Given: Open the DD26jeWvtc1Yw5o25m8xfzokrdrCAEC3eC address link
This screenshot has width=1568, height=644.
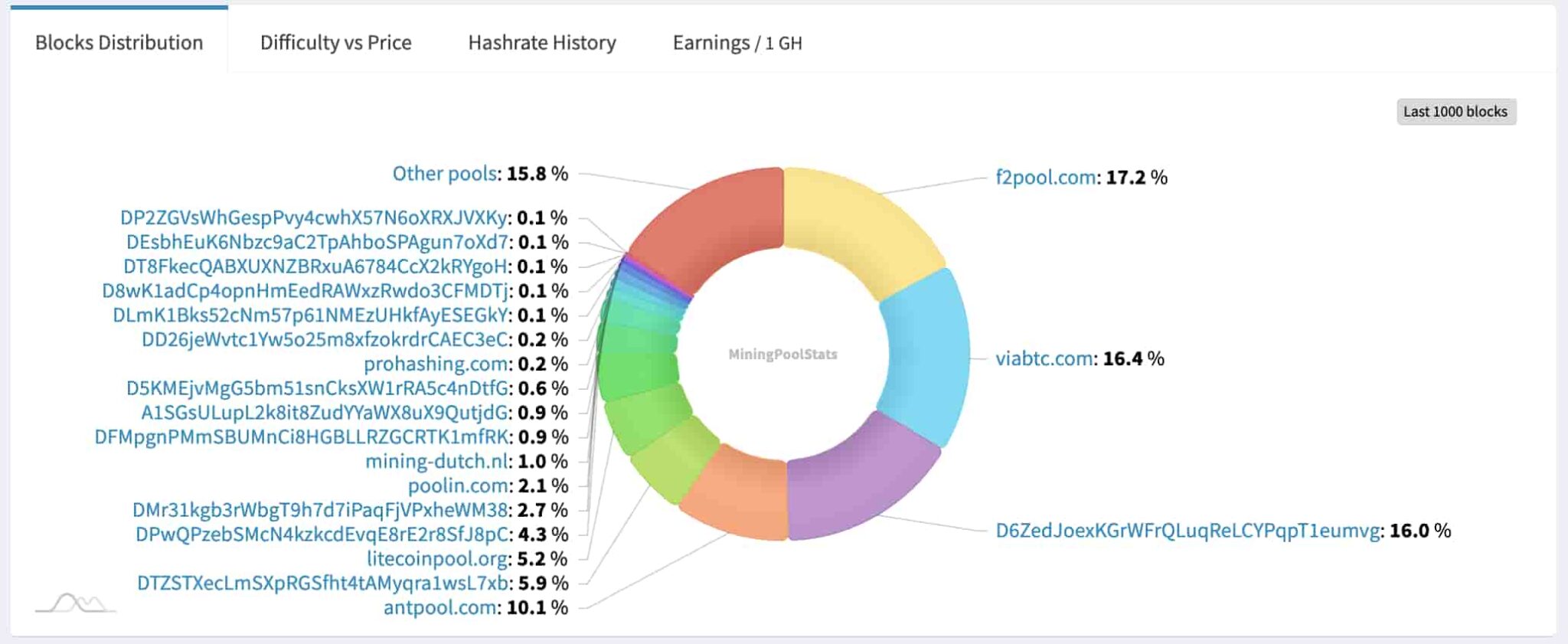Looking at the screenshot, I should point(325,339).
